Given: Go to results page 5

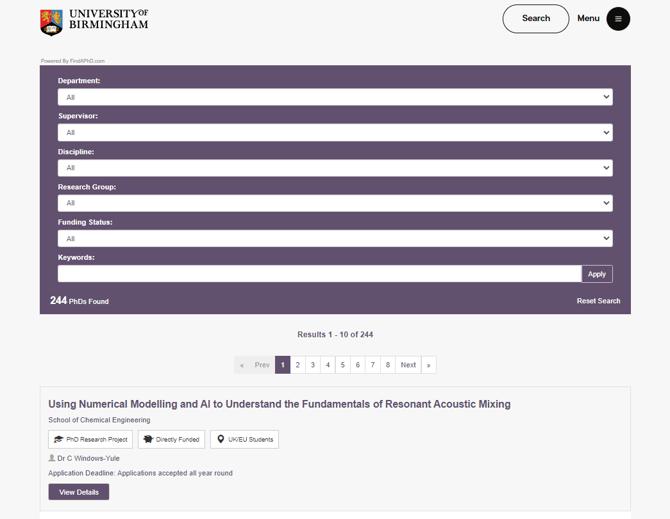Looking at the screenshot, I should tap(343, 365).
